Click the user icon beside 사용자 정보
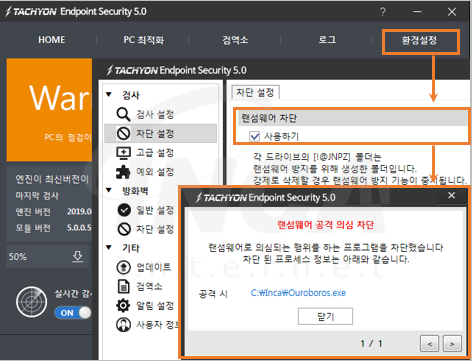This screenshot has height=361, width=472. coord(123,324)
